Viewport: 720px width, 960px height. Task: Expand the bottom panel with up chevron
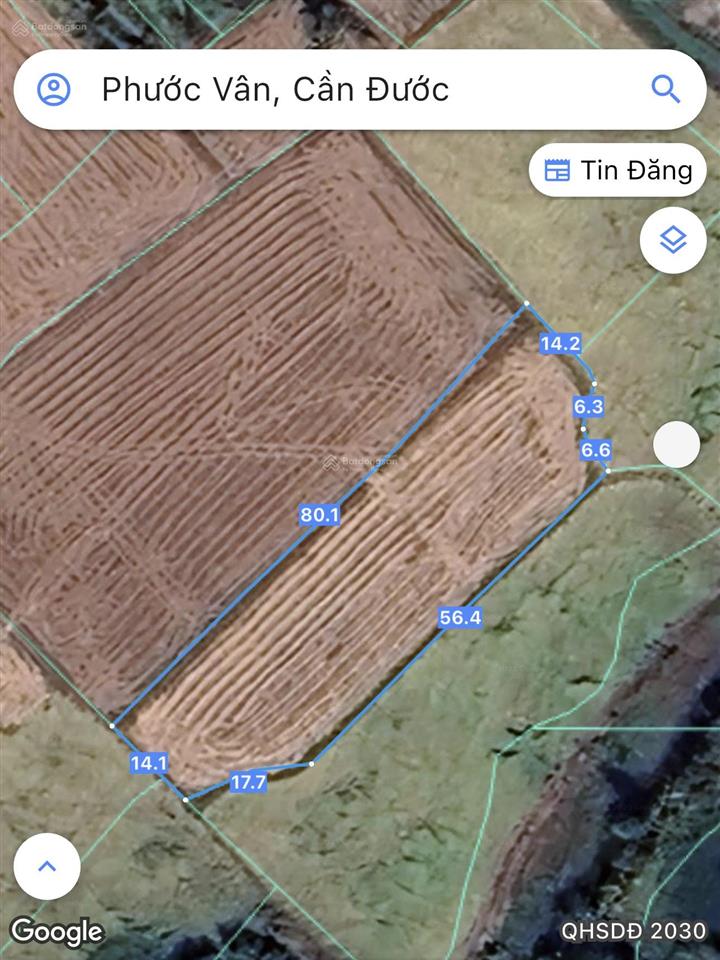coord(47,866)
